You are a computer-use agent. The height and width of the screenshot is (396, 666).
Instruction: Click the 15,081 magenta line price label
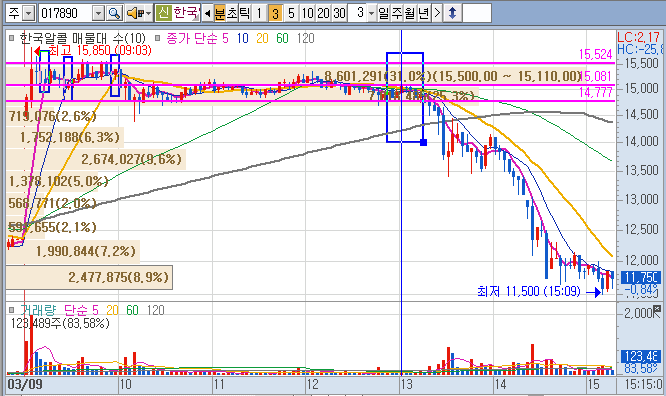point(596,76)
